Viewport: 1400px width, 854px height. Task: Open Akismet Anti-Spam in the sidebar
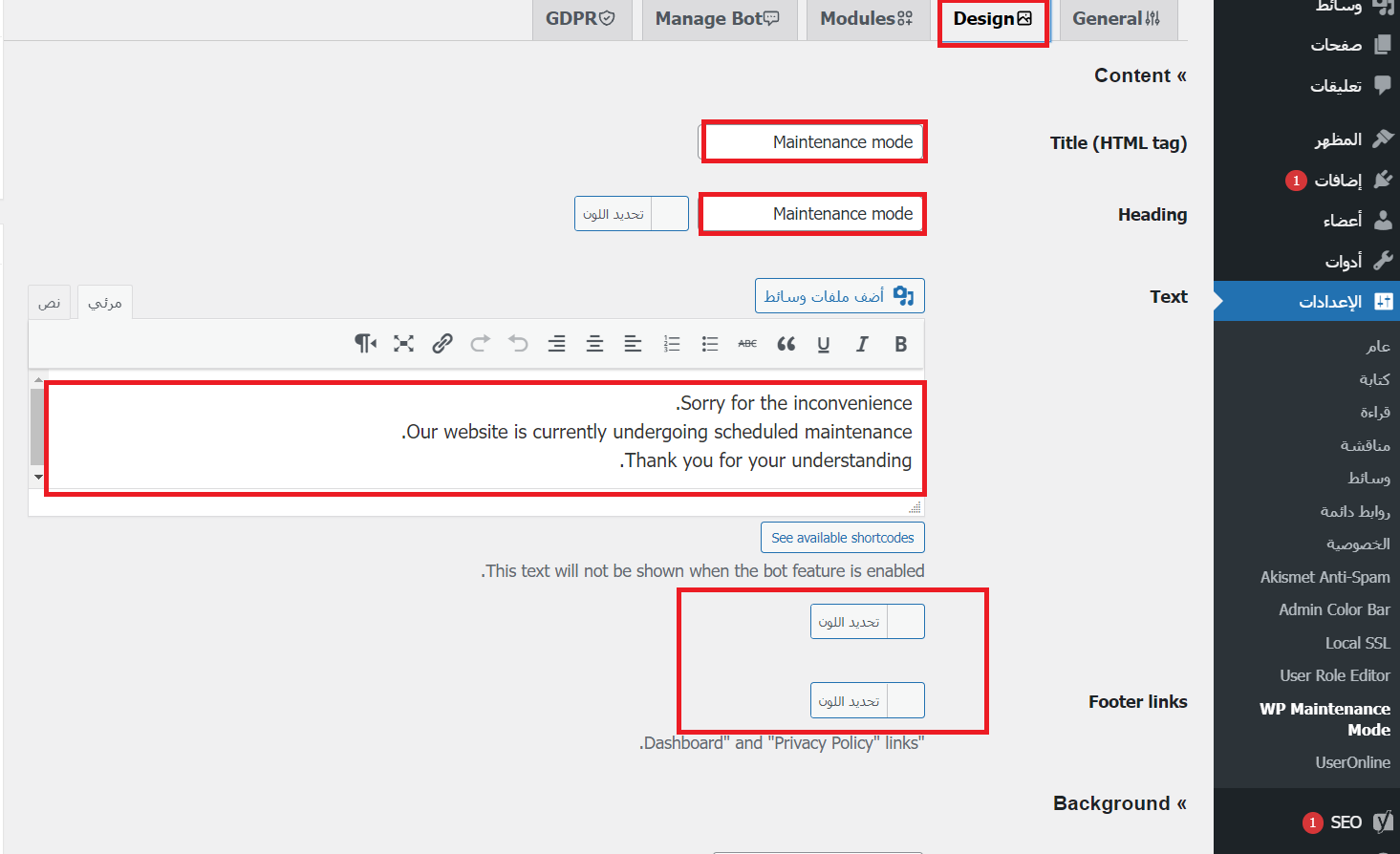pyautogui.click(x=1325, y=577)
